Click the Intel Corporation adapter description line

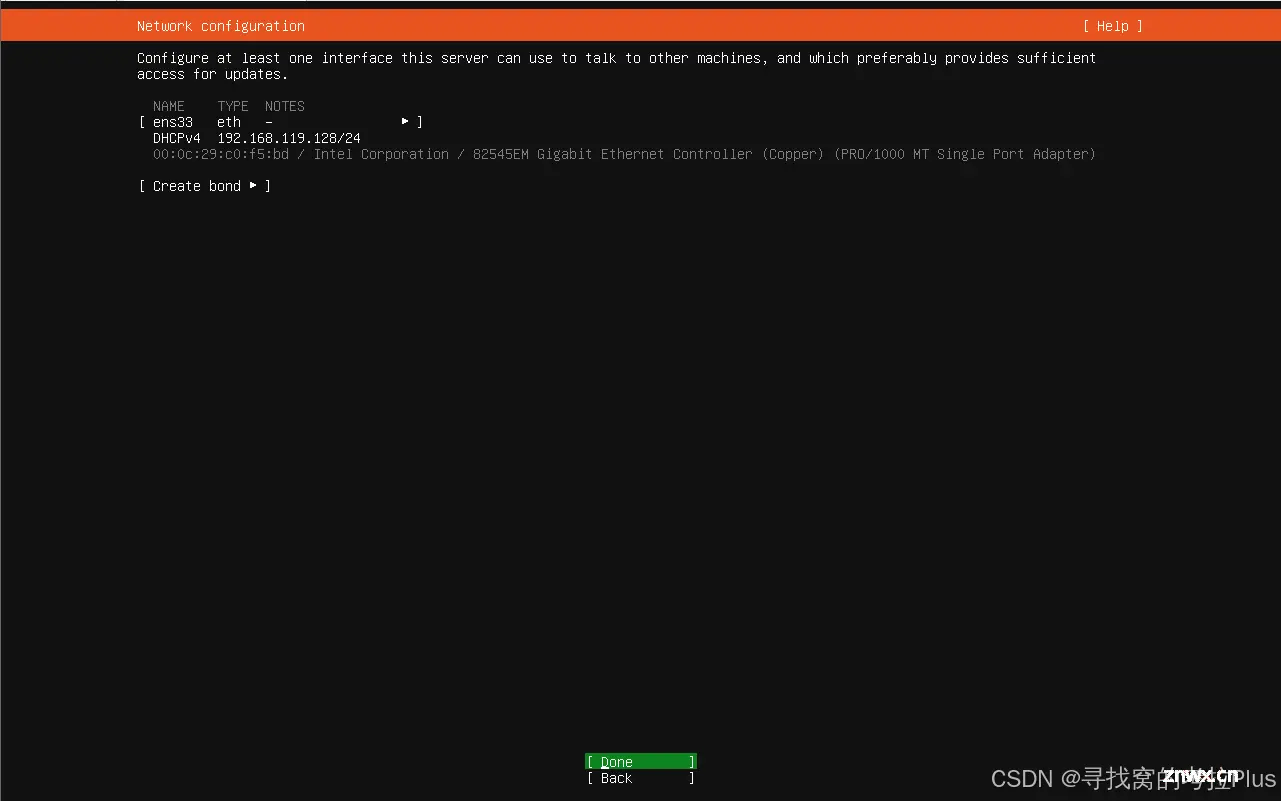pyautogui.click(x=624, y=154)
